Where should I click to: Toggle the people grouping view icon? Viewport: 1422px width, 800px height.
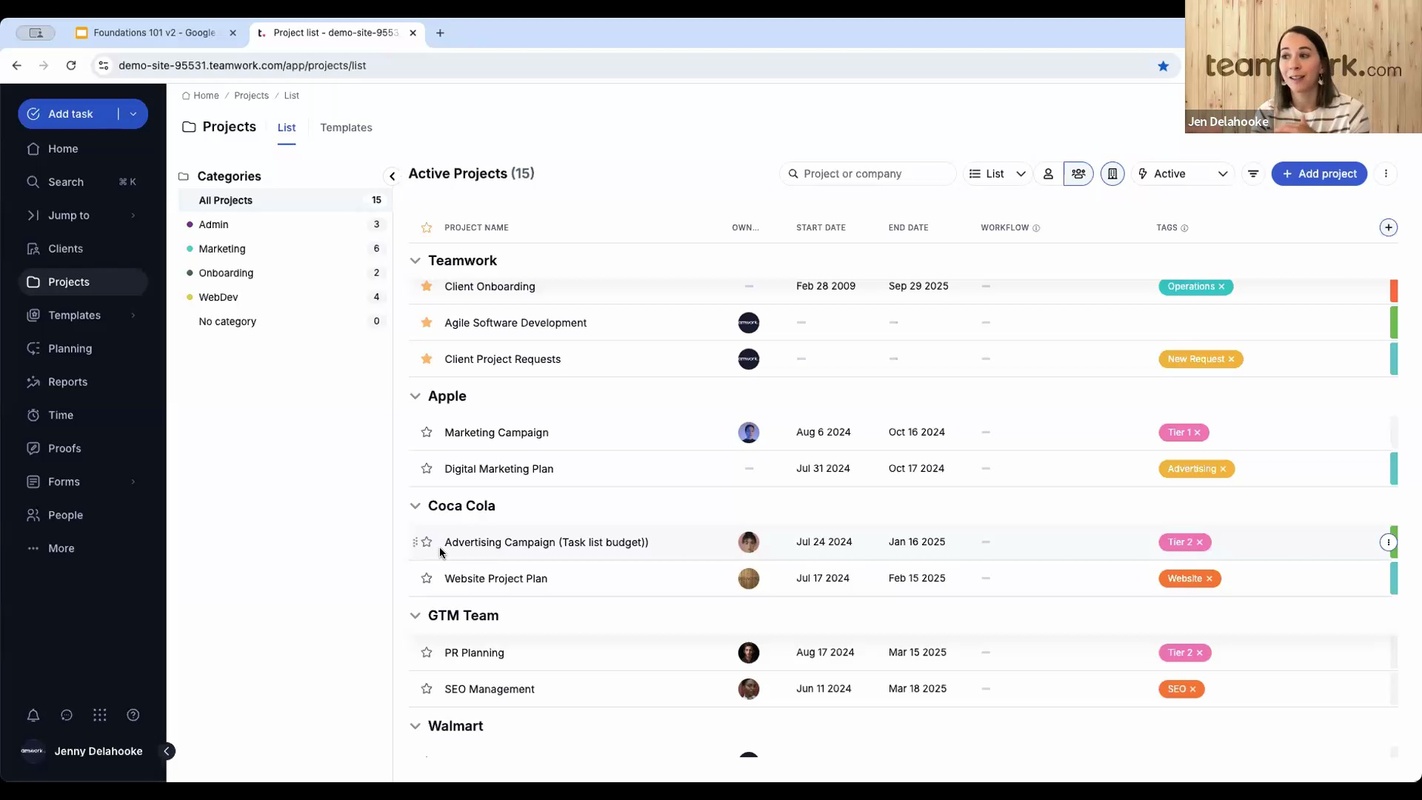1078,173
